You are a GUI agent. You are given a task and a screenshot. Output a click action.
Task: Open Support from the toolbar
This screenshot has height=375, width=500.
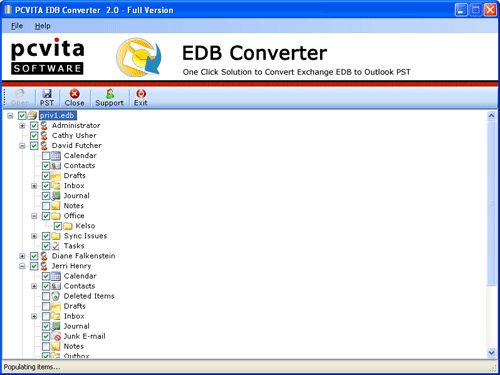(x=109, y=97)
